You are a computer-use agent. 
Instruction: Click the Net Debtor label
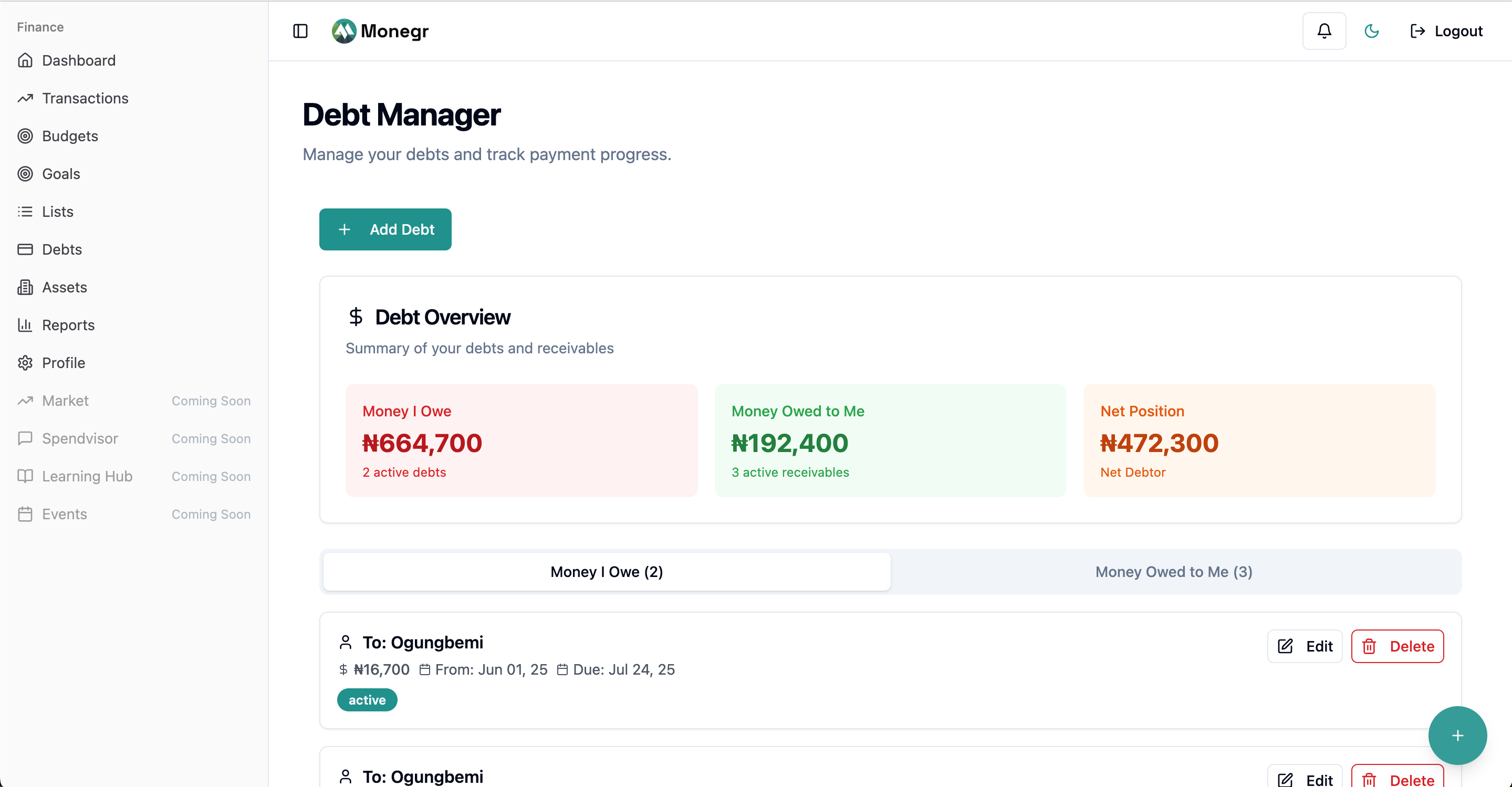[1133, 473]
